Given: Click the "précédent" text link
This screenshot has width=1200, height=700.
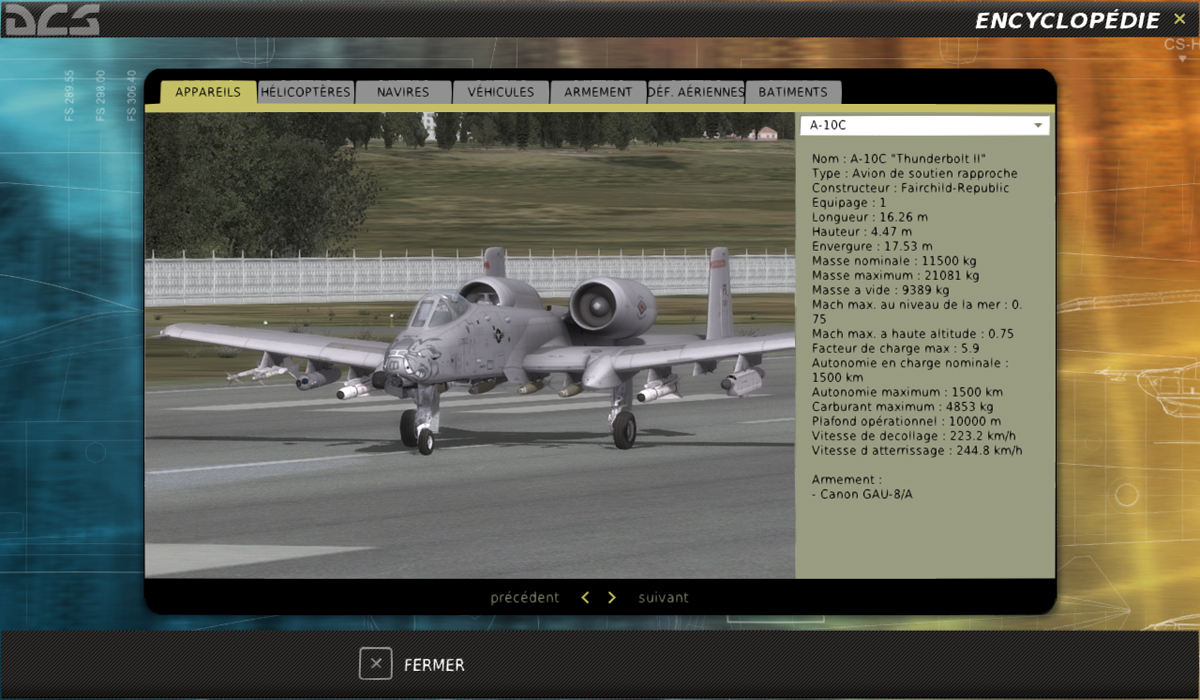Looking at the screenshot, I should (x=525, y=598).
